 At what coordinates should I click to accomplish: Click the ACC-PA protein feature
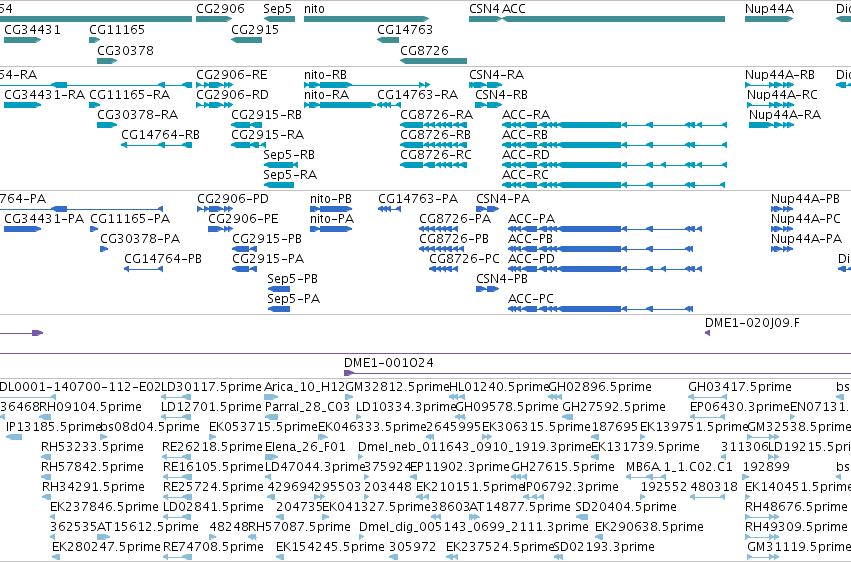pyautogui.click(x=605, y=229)
